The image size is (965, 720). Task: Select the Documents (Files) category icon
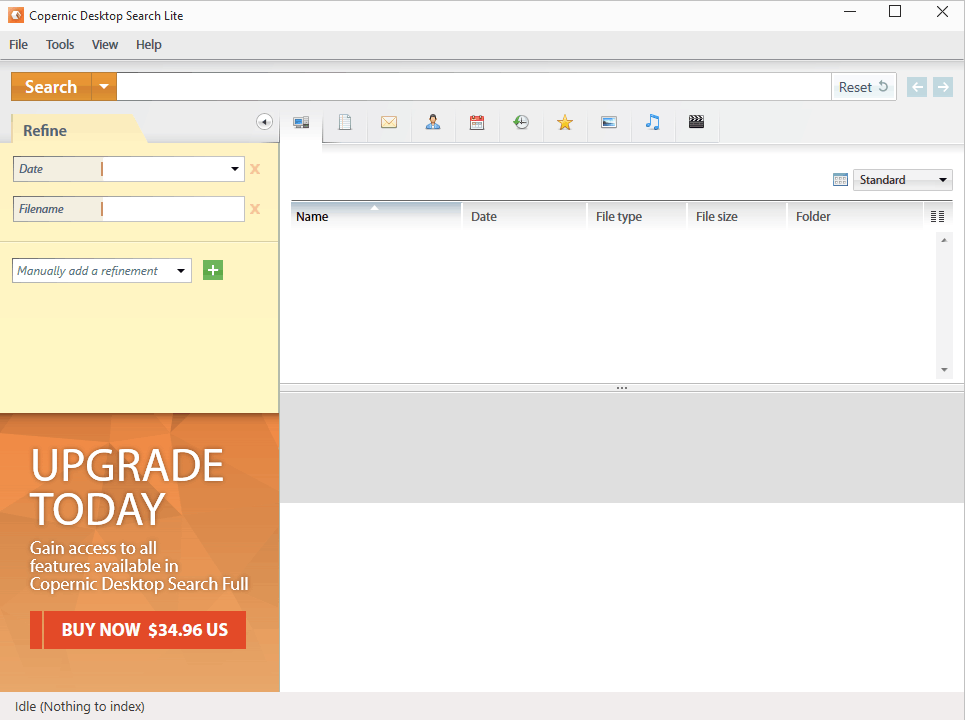tap(345, 122)
